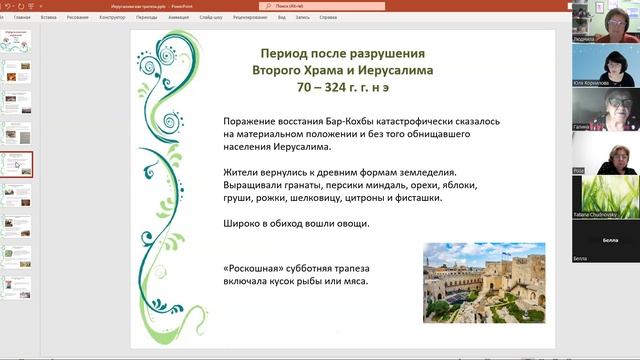Click the highlighted current slide thumbnail

(16, 164)
